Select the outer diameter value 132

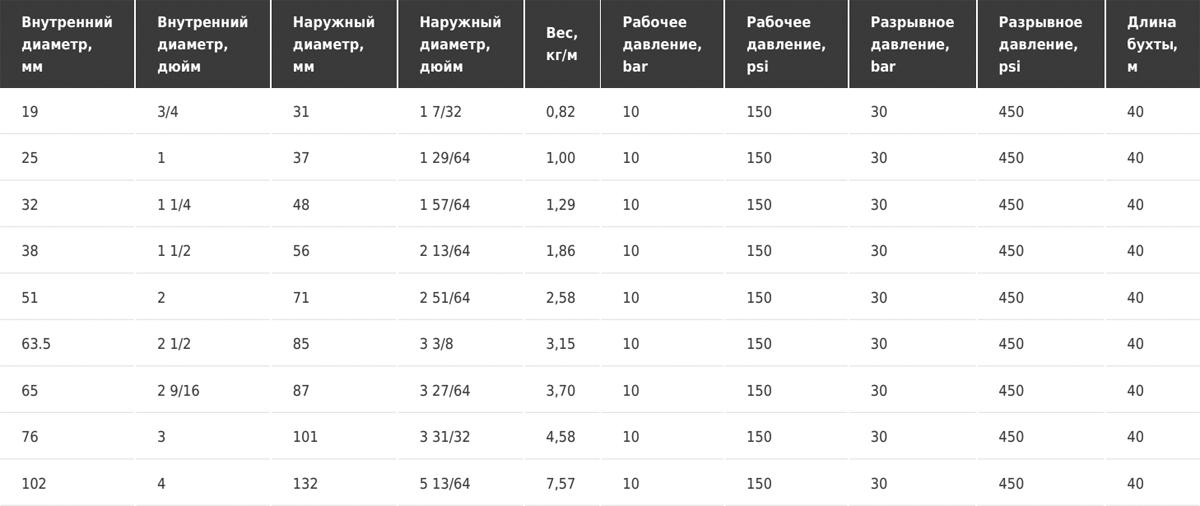pyautogui.click(x=306, y=484)
